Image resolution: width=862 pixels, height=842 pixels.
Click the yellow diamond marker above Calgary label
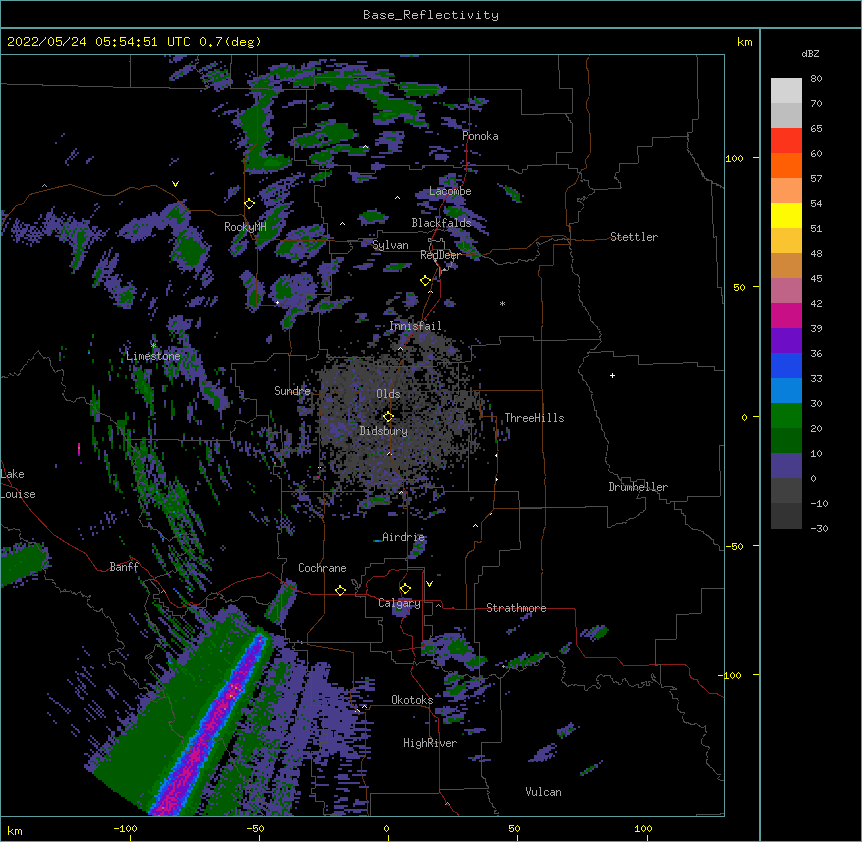click(405, 589)
